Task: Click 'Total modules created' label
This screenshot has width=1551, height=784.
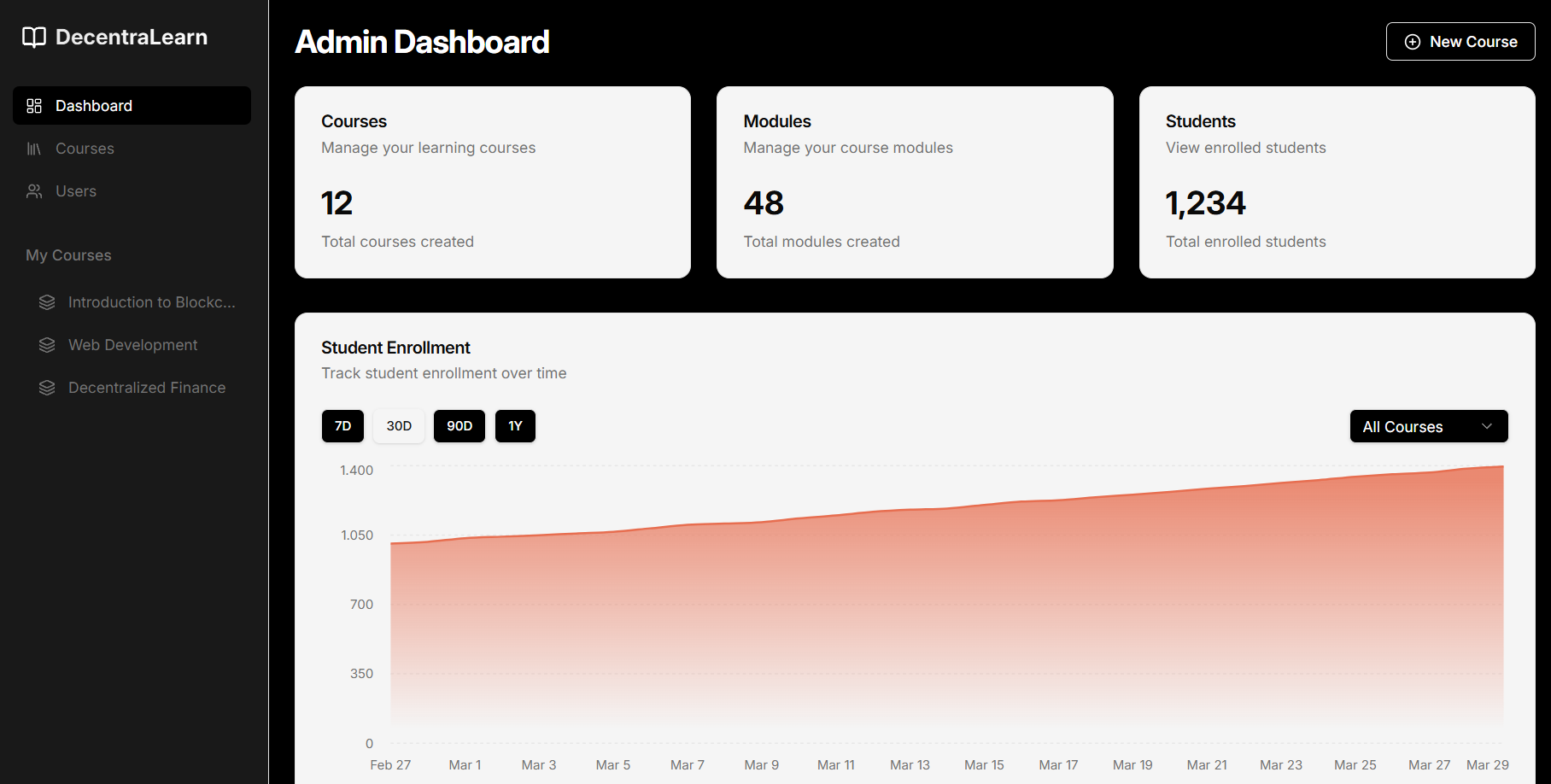Action: 822,242
